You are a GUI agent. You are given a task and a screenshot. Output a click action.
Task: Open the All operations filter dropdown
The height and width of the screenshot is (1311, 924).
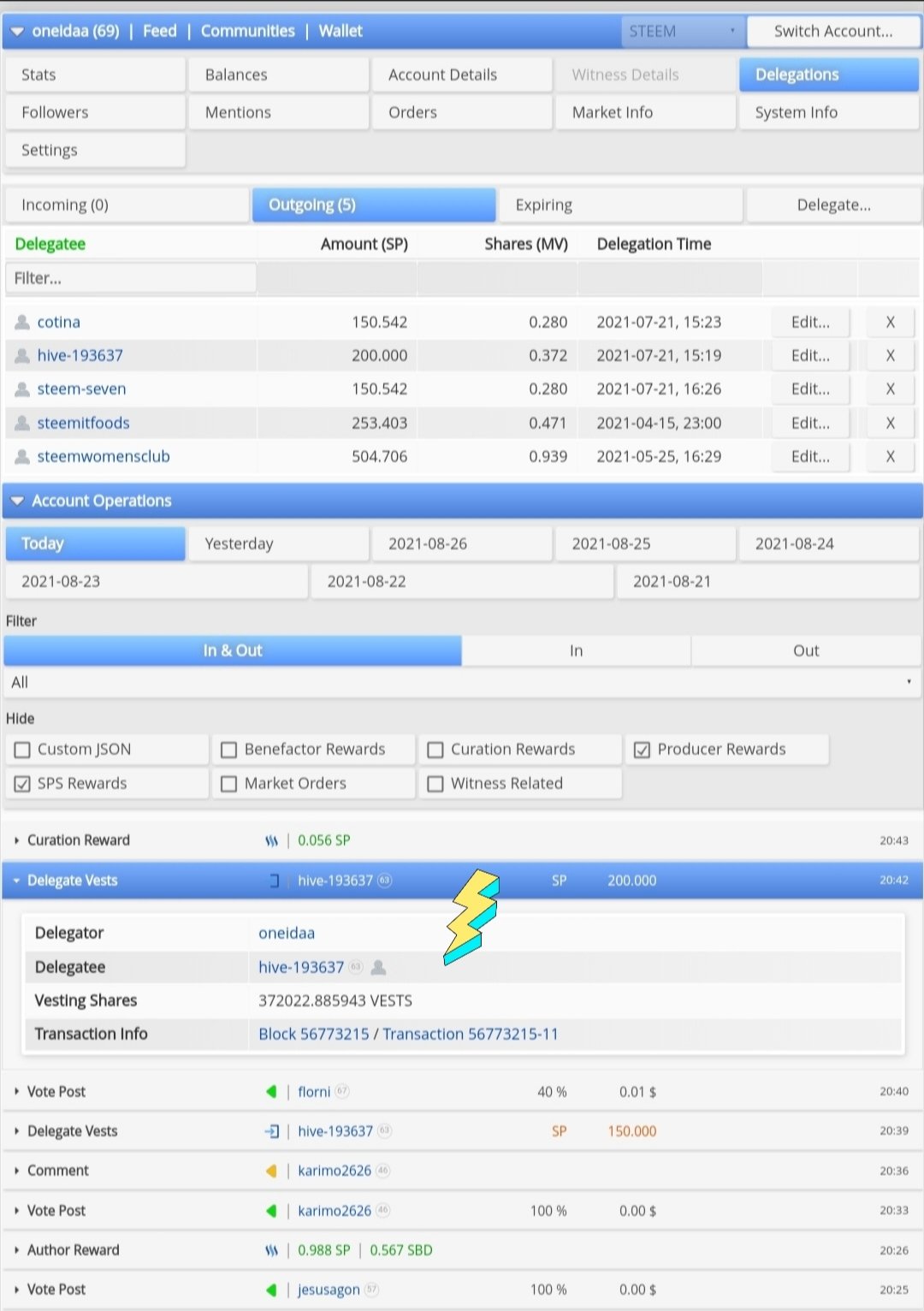pos(462,682)
